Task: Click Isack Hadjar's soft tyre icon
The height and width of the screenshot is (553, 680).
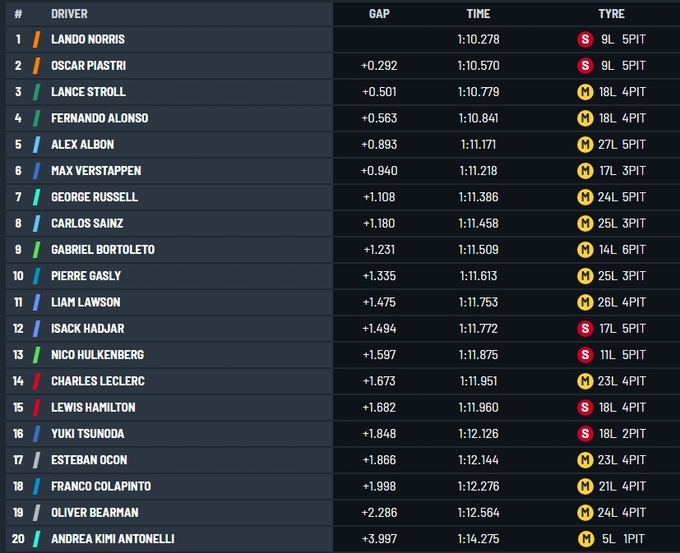Action: point(585,329)
